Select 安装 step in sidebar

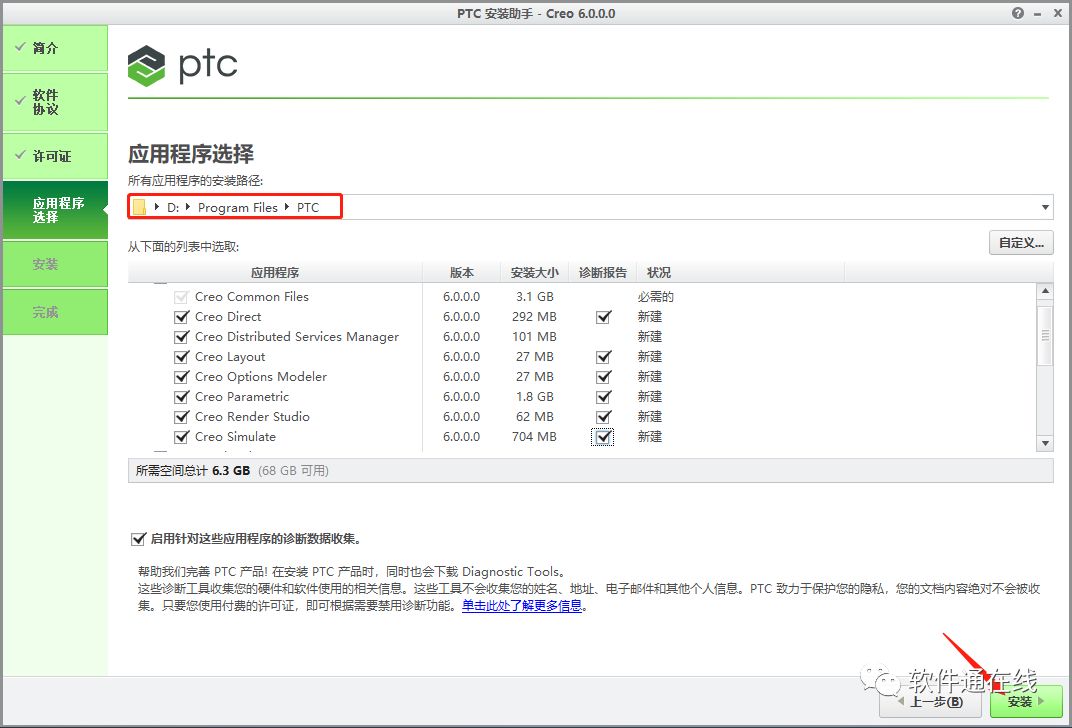coord(55,264)
